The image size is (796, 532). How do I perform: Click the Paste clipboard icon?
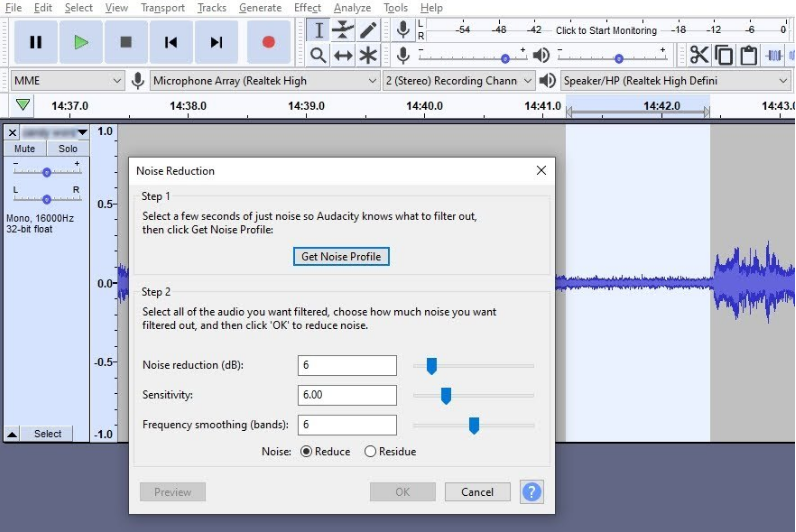[x=749, y=55]
